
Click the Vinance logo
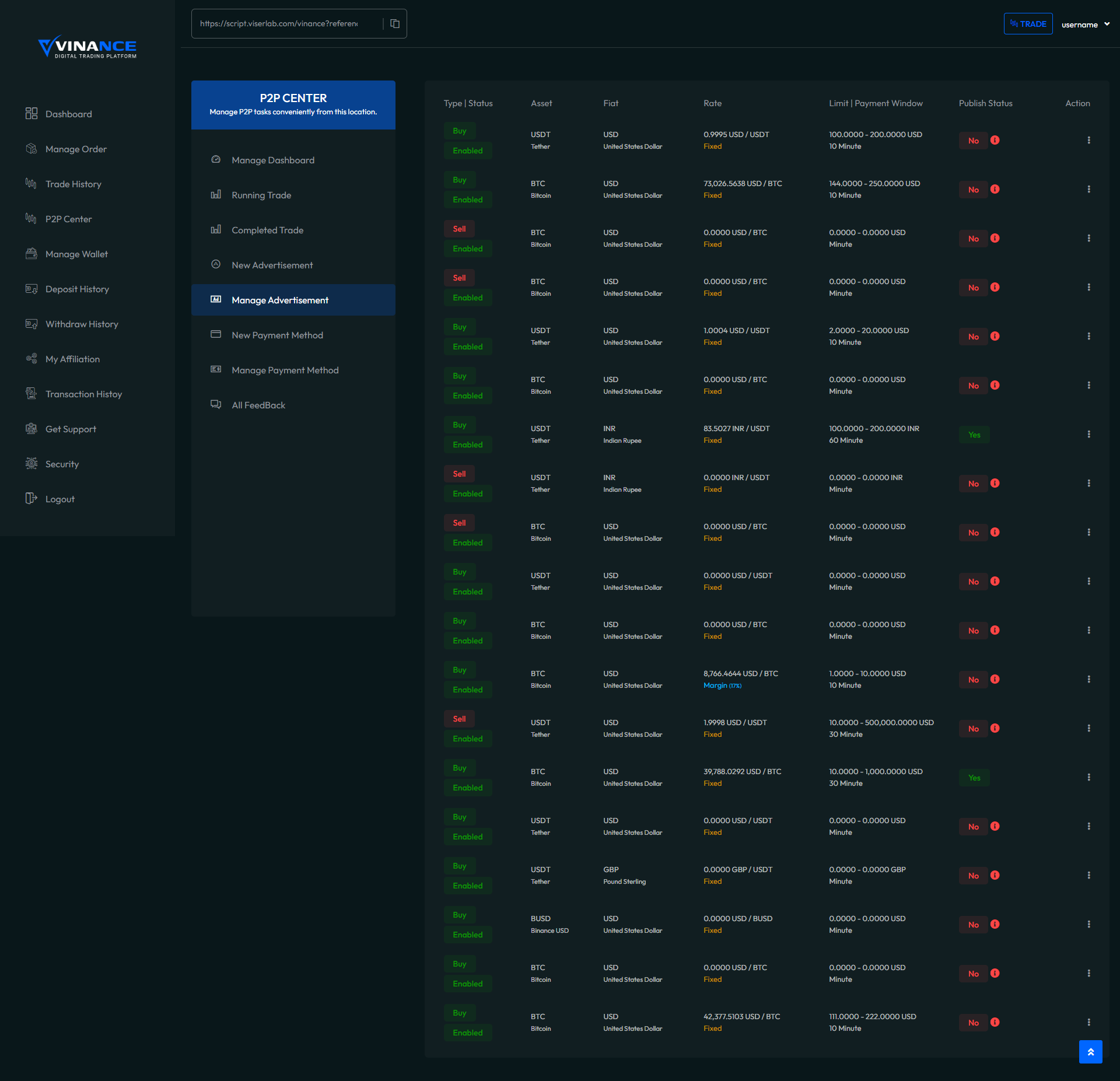pyautogui.click(x=87, y=47)
